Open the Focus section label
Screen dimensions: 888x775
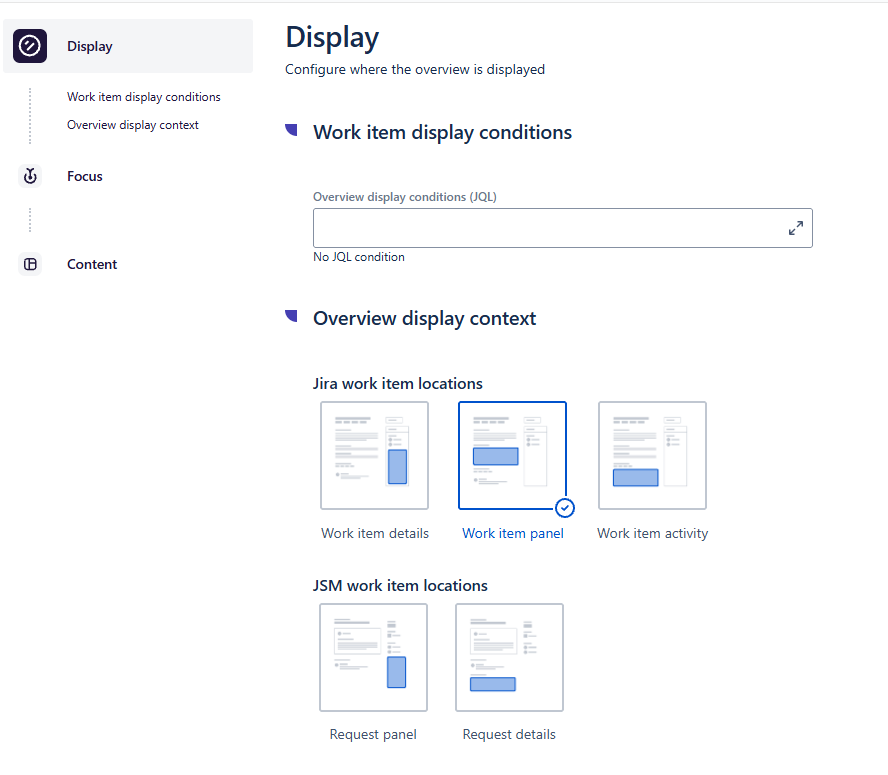tap(85, 176)
